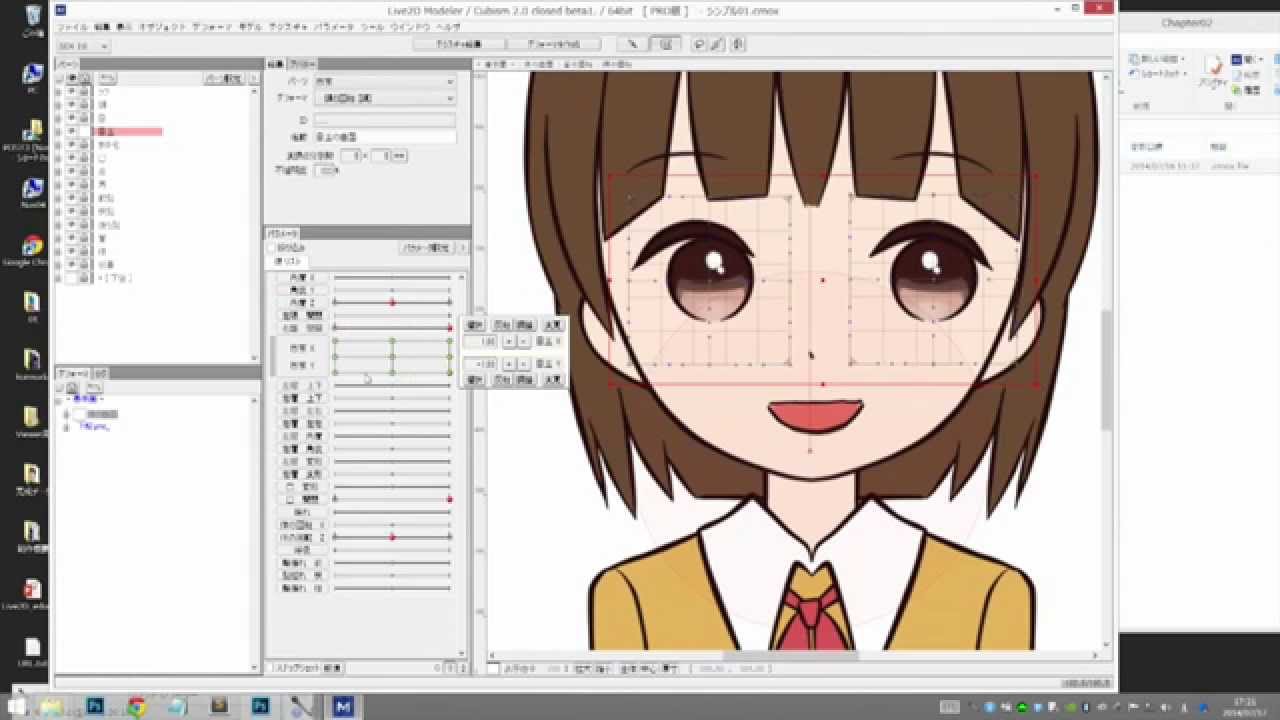Open the ファイル menu
The width and height of the screenshot is (1280, 720).
pos(72,27)
